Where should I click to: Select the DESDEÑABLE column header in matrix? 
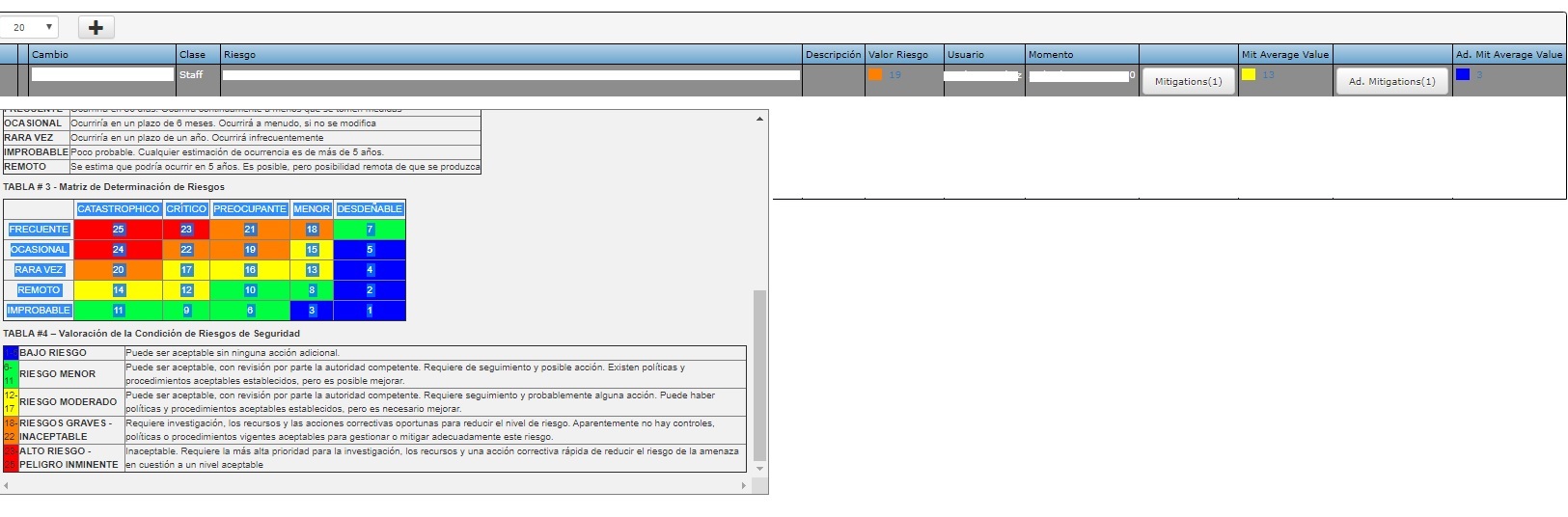(x=370, y=209)
